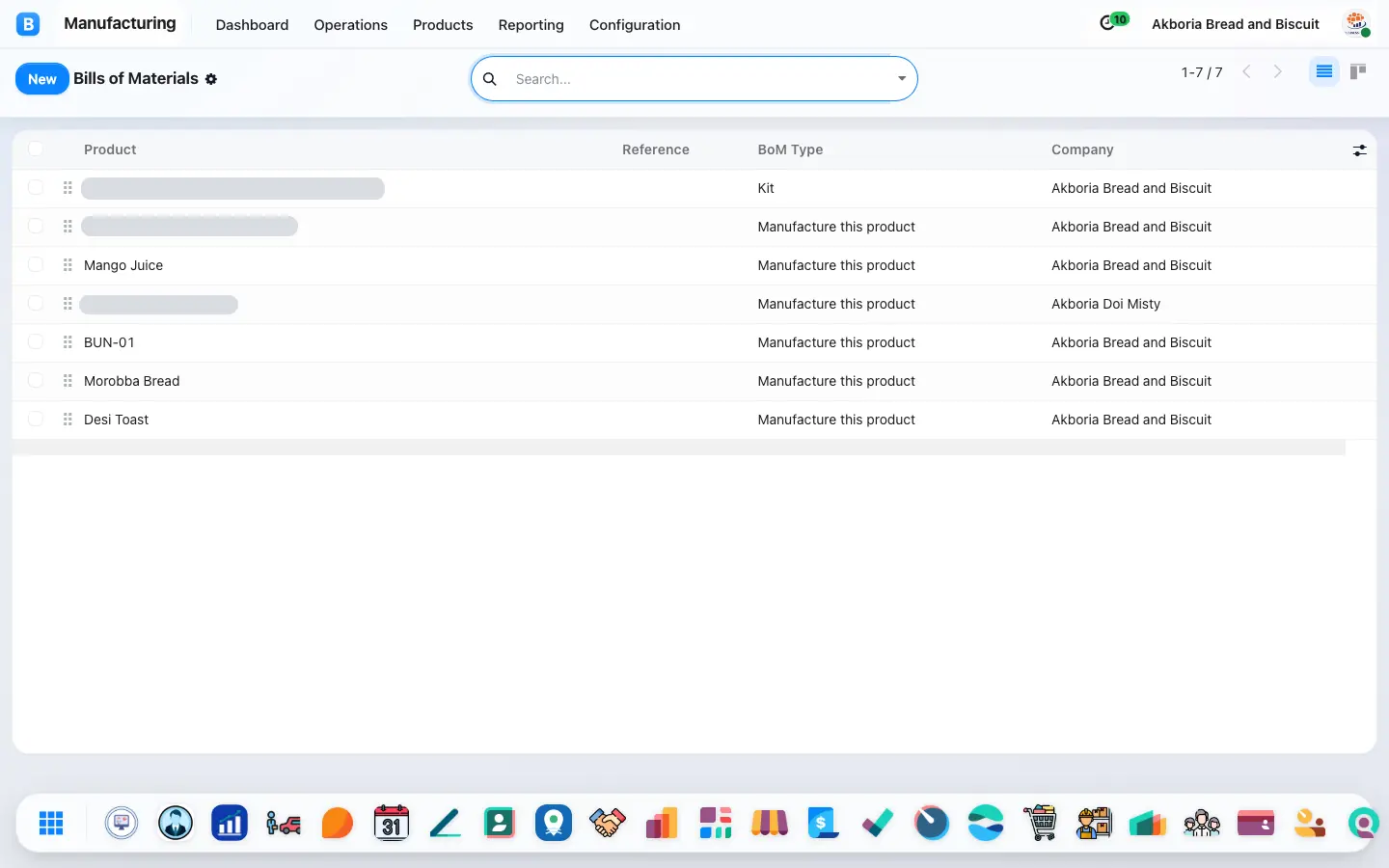
Task: Go to the previous page of records
Action: click(1246, 71)
